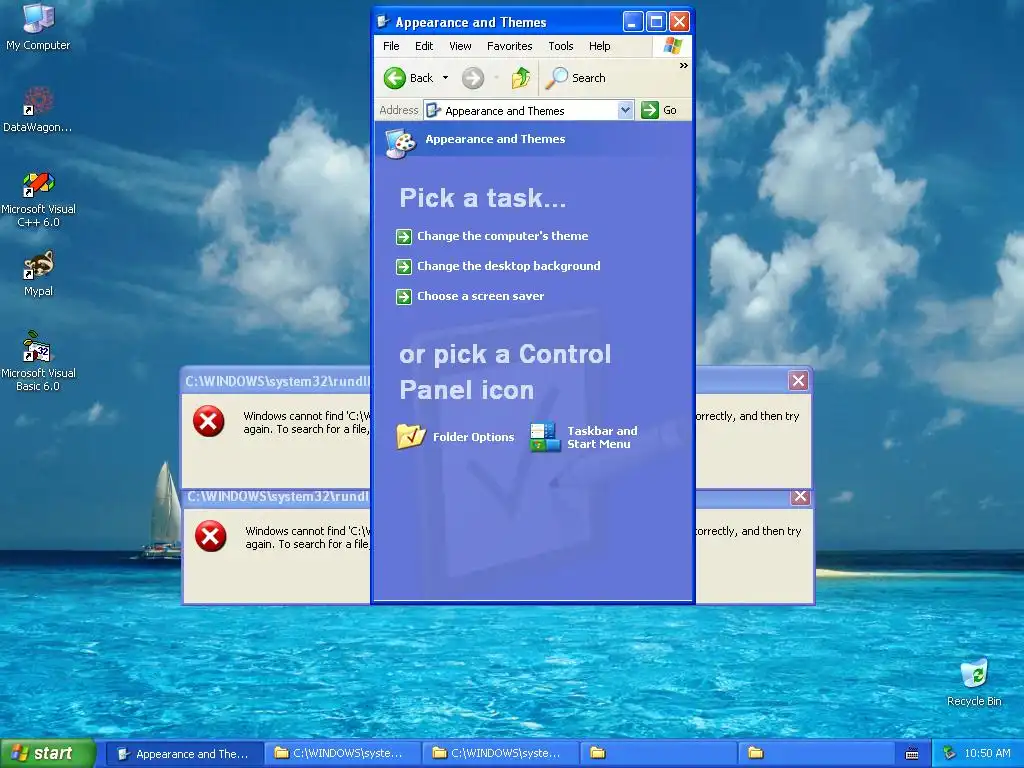Click the keyboard icon in taskbar
1024x768 pixels.
tap(912, 754)
